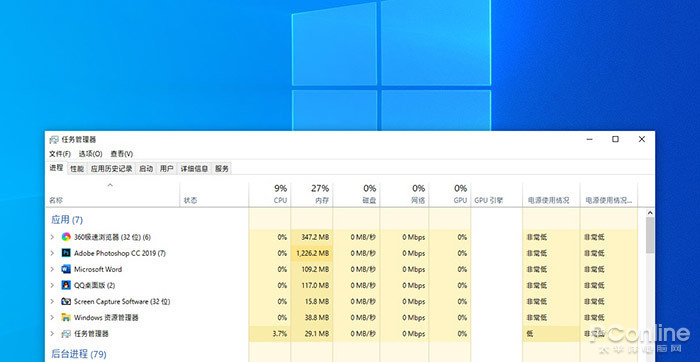Expand the QQ桌面版 process group

pyautogui.click(x=52, y=285)
